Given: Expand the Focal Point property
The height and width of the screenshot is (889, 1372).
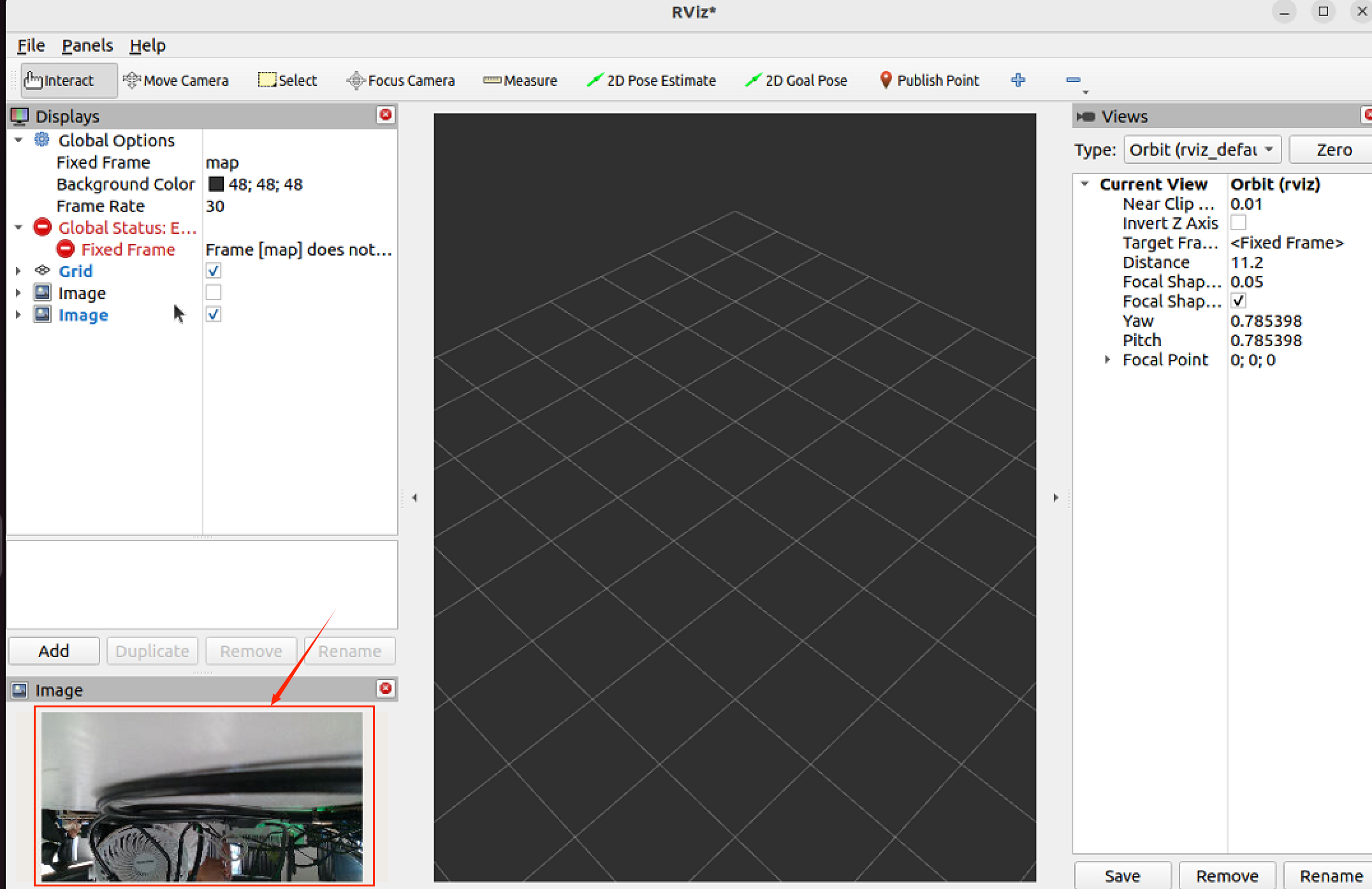Looking at the screenshot, I should 1107,359.
